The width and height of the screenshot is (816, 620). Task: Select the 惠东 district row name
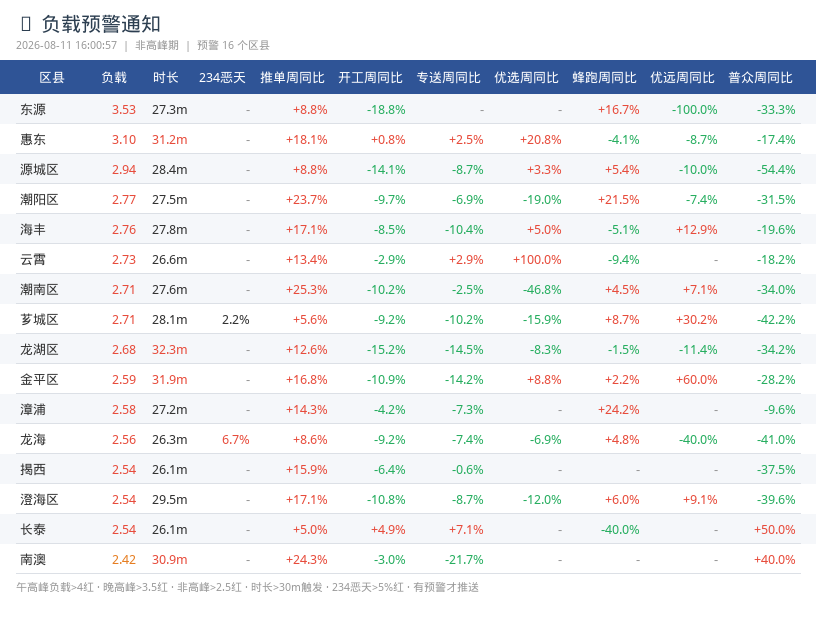[33, 140]
